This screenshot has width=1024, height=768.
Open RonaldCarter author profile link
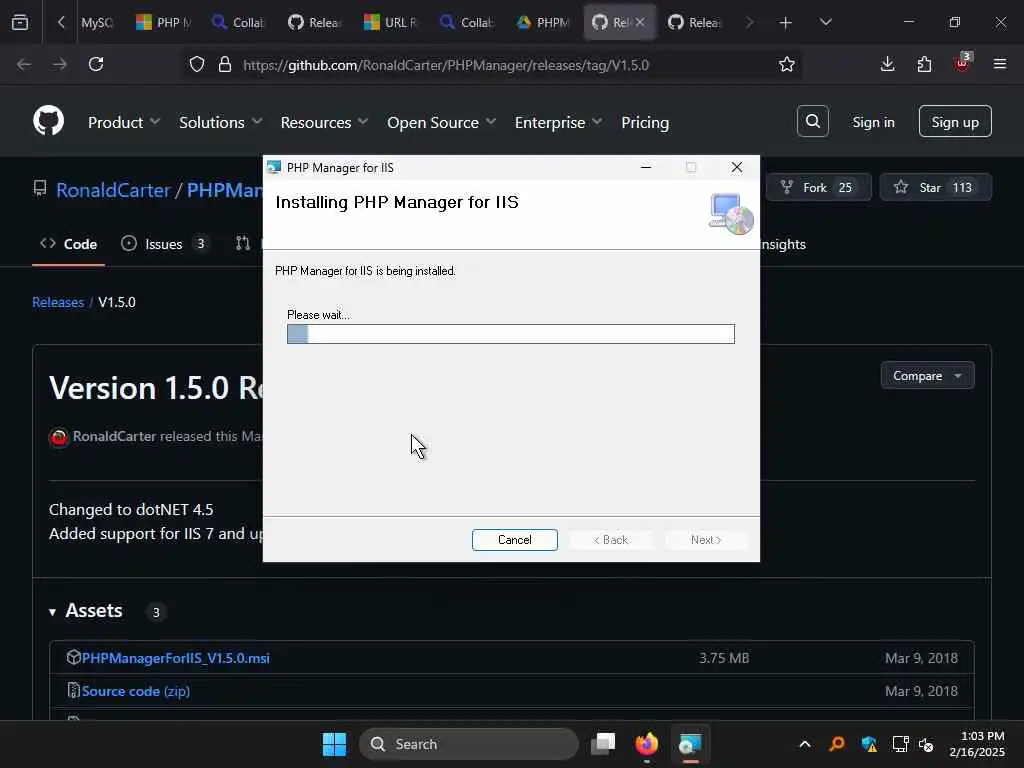(114, 436)
